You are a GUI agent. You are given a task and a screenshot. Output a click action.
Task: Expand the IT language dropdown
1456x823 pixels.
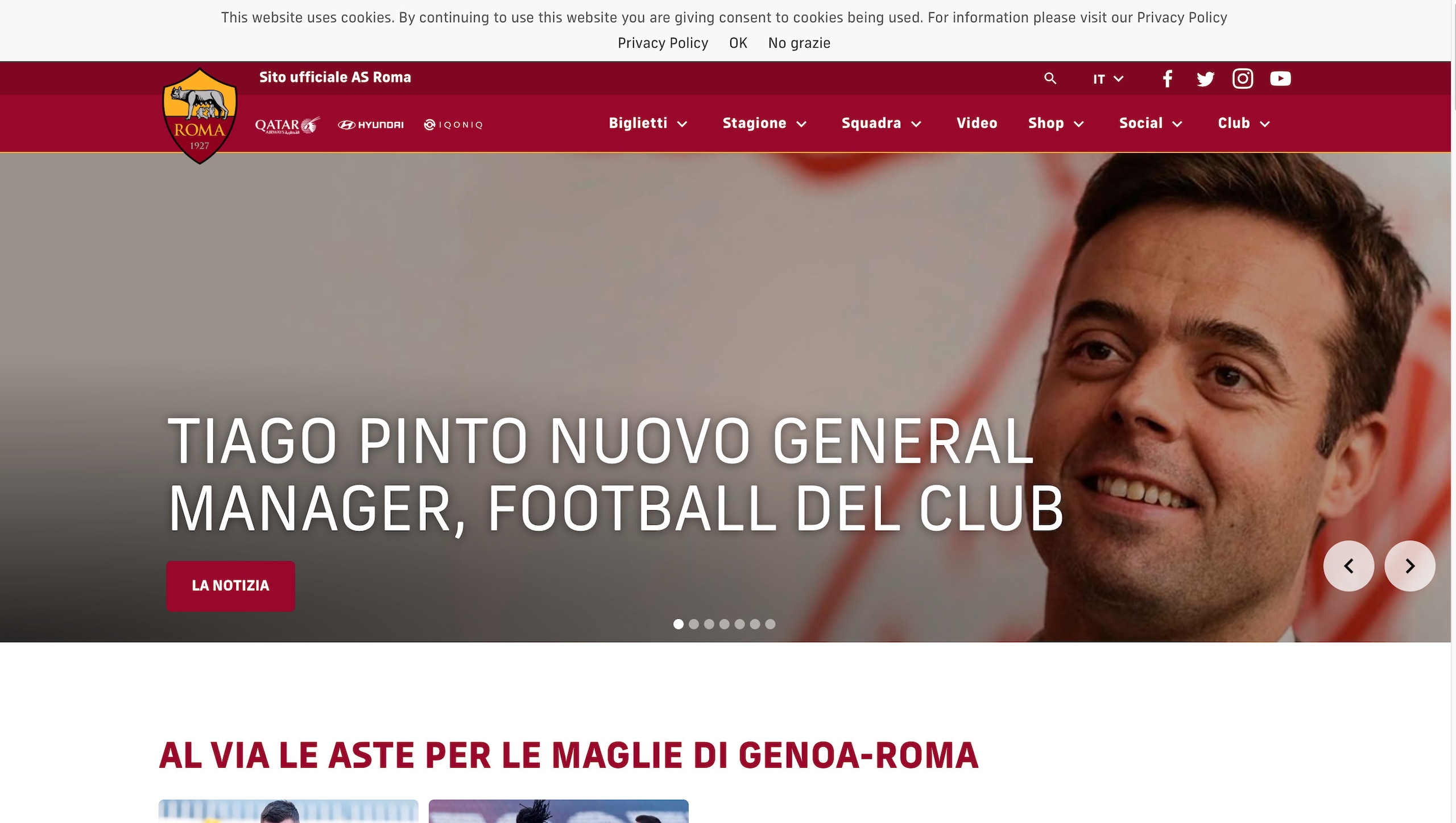point(1108,79)
